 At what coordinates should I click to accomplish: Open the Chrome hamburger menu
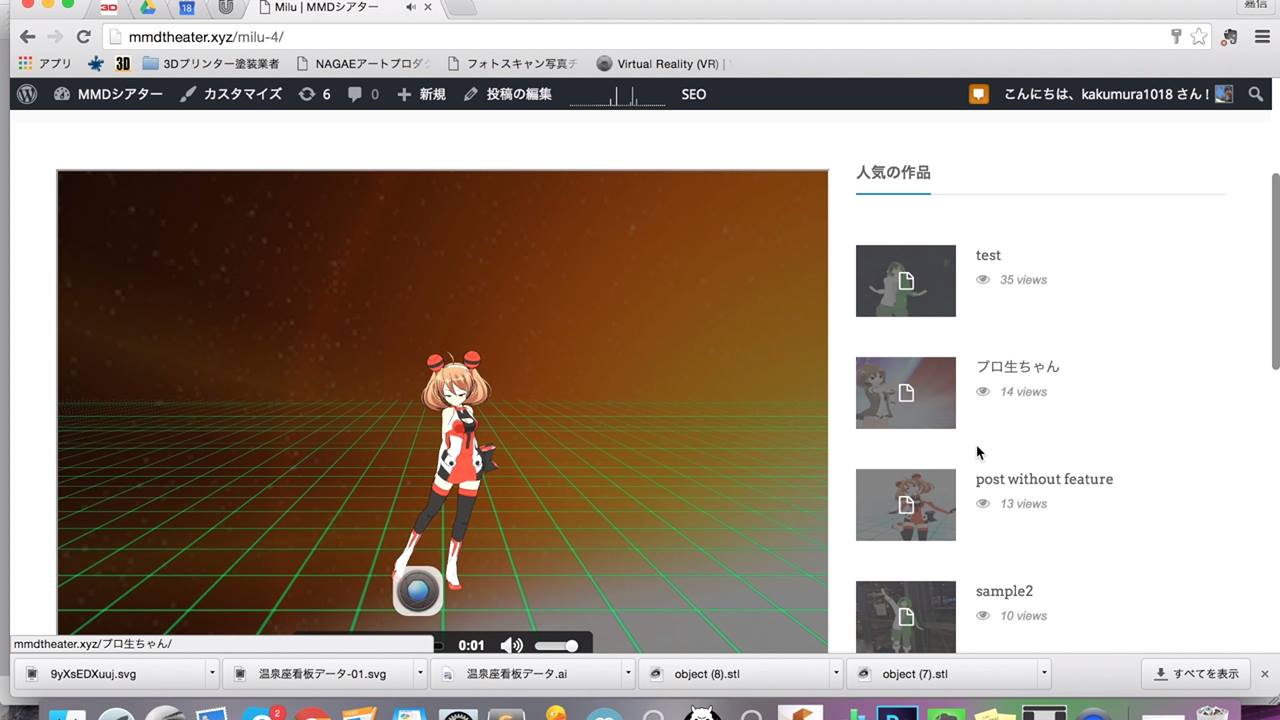pyautogui.click(x=1260, y=37)
